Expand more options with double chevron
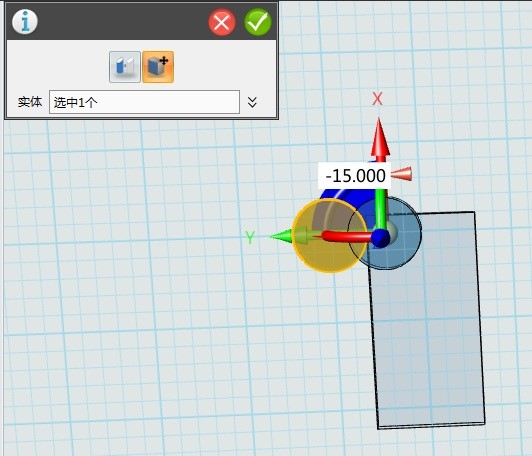 coord(252,102)
